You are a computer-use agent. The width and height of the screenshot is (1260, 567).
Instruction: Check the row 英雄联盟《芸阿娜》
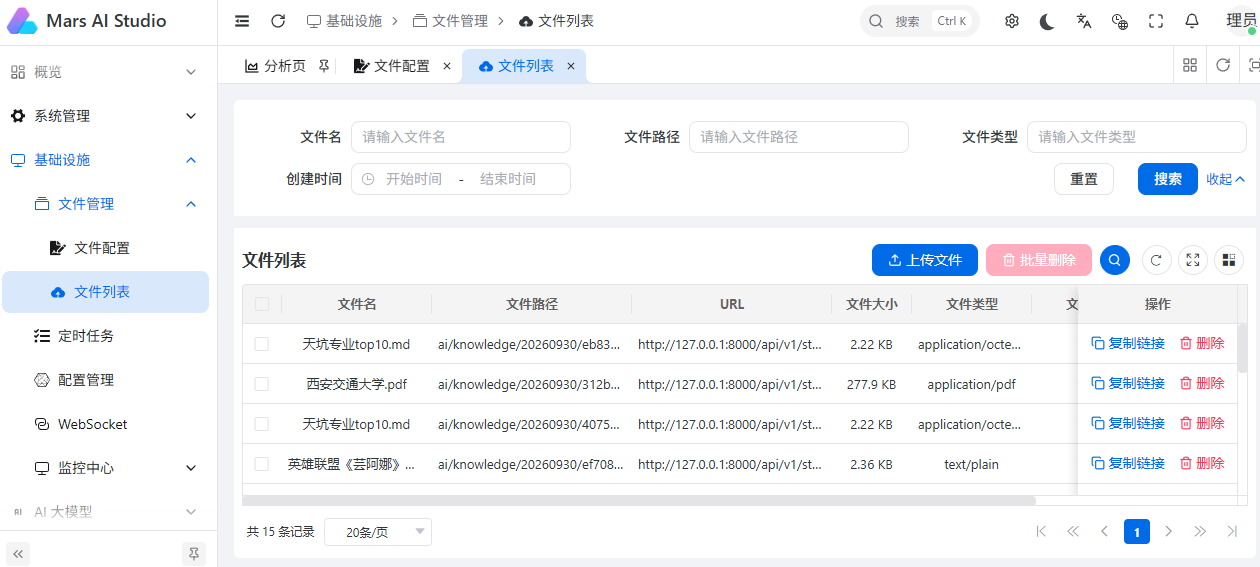(x=262, y=464)
